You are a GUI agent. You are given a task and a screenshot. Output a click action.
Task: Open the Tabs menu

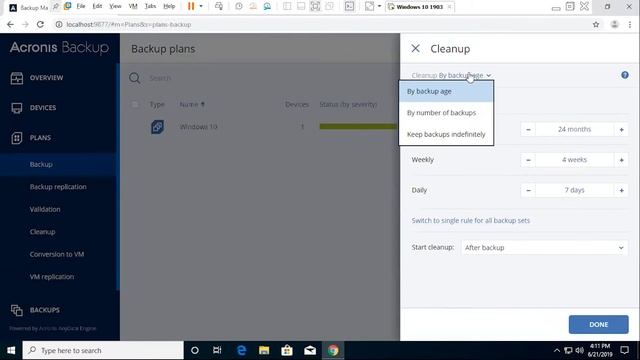150,7
